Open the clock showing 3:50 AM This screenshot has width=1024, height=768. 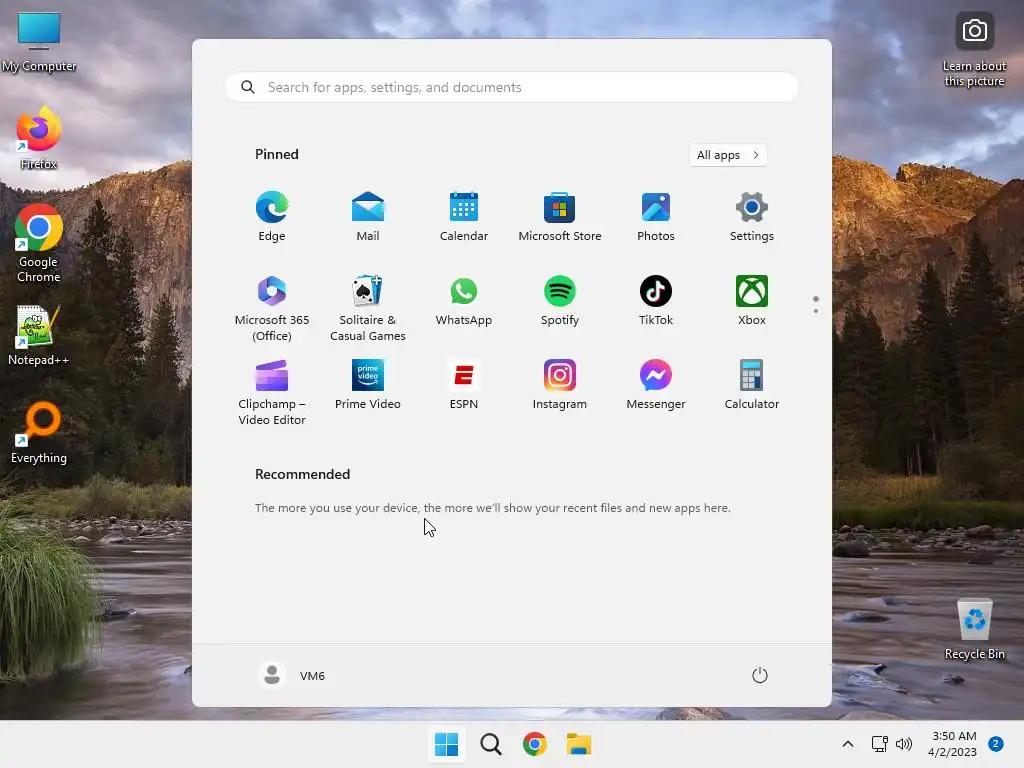click(x=952, y=744)
